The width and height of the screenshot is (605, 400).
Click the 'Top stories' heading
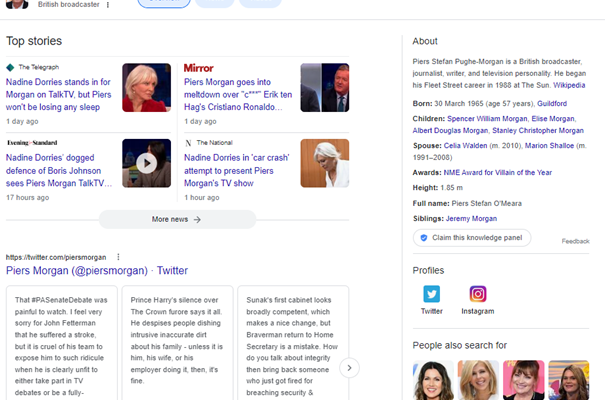(x=34, y=41)
